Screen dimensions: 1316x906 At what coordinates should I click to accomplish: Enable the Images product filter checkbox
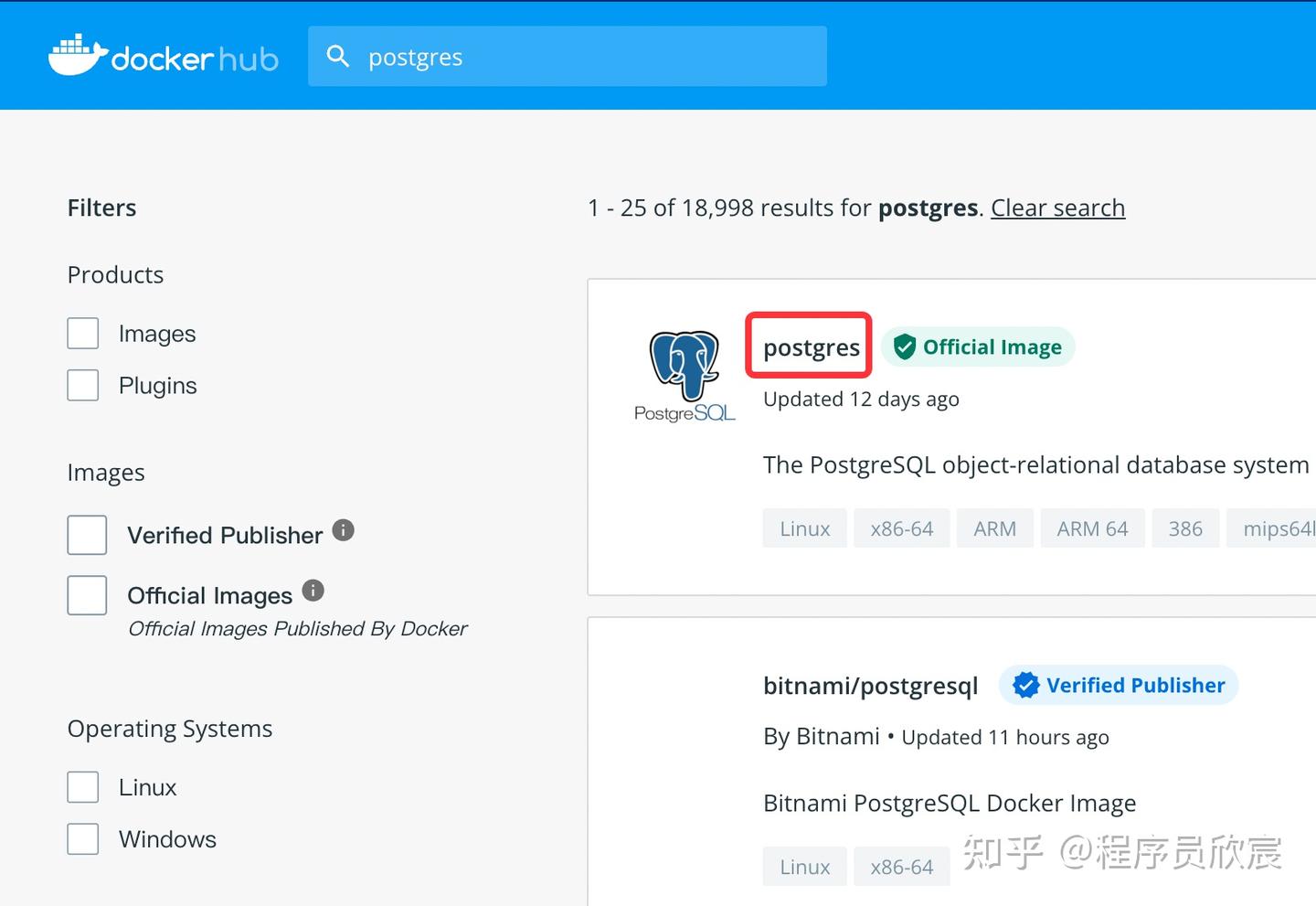[x=83, y=333]
